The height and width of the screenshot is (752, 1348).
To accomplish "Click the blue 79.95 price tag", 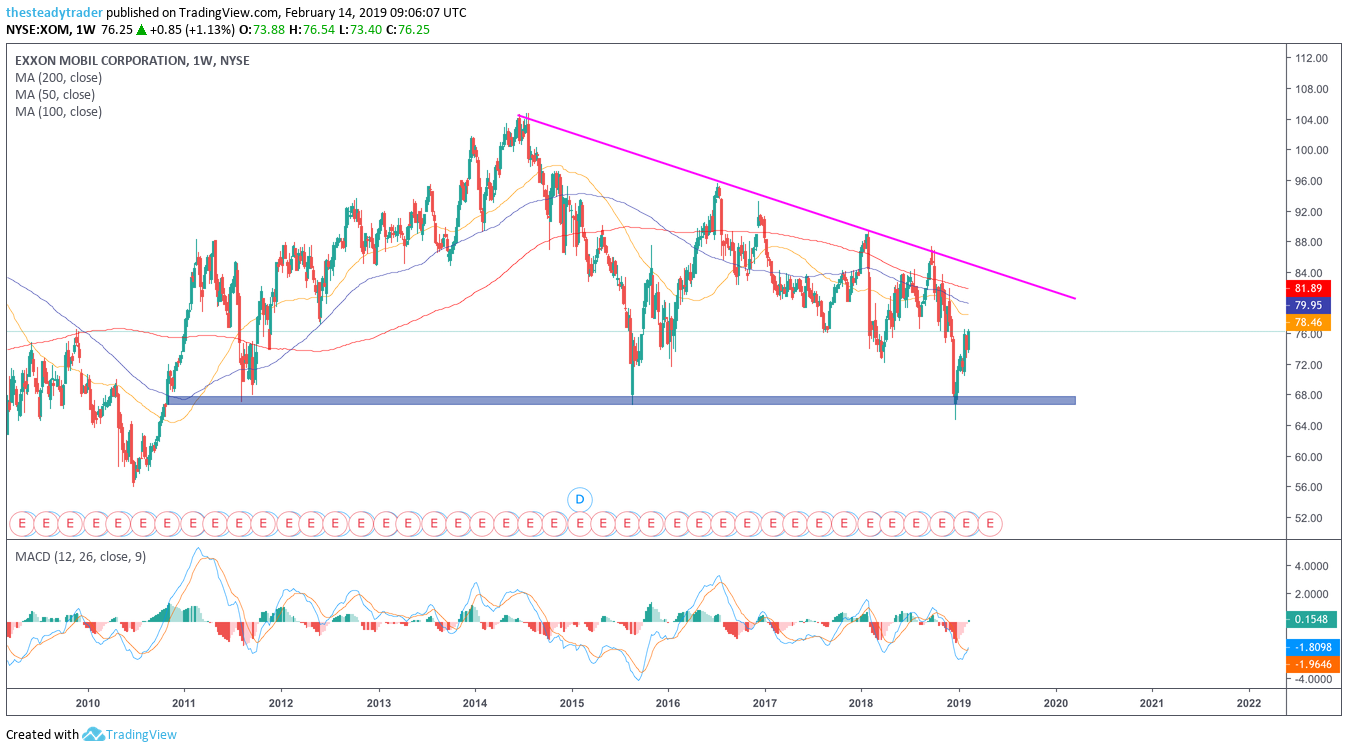I will [x=1309, y=305].
